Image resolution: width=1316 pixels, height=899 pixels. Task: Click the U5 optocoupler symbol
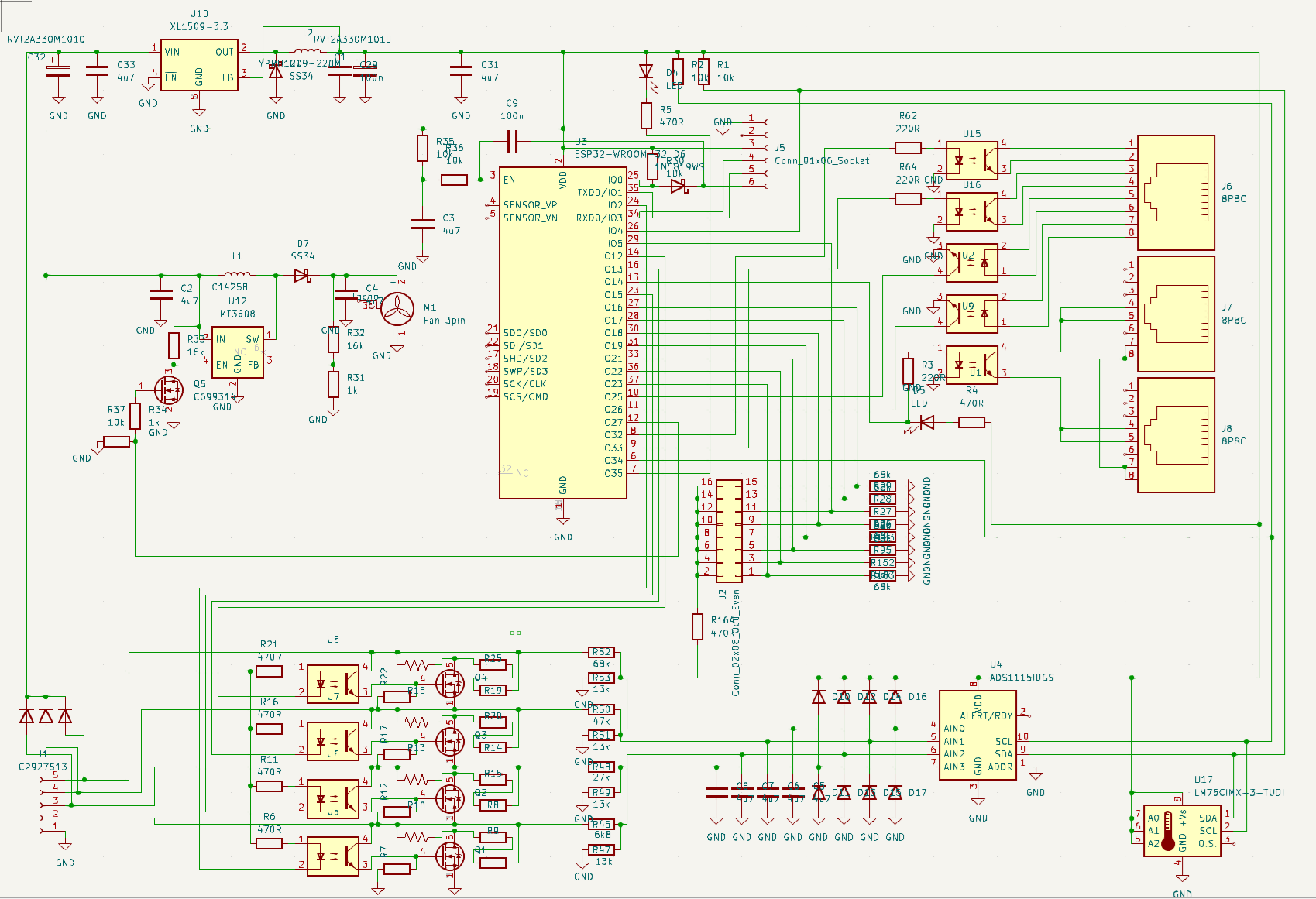click(x=333, y=798)
